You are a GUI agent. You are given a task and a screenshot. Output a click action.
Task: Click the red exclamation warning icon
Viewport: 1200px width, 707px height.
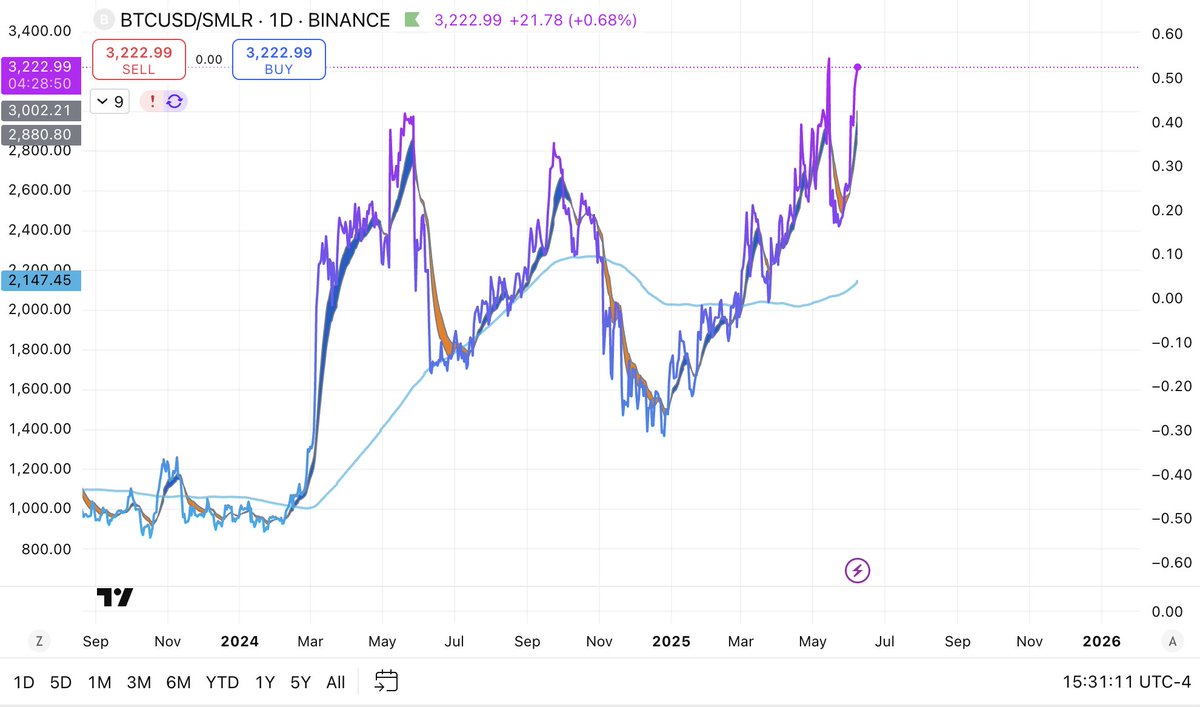tap(152, 101)
